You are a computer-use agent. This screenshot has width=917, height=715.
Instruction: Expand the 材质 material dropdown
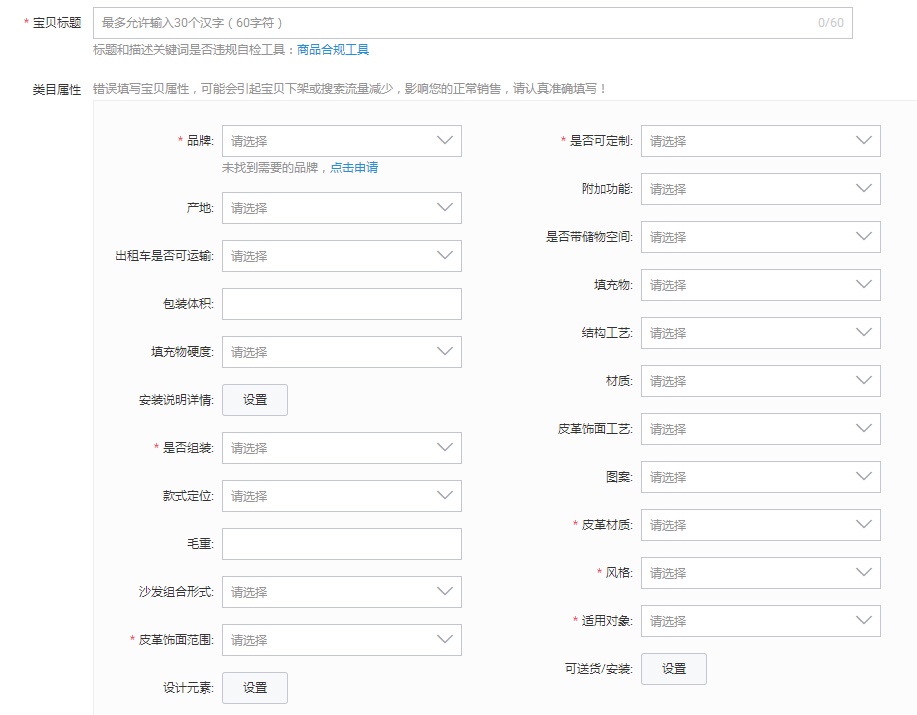point(760,381)
